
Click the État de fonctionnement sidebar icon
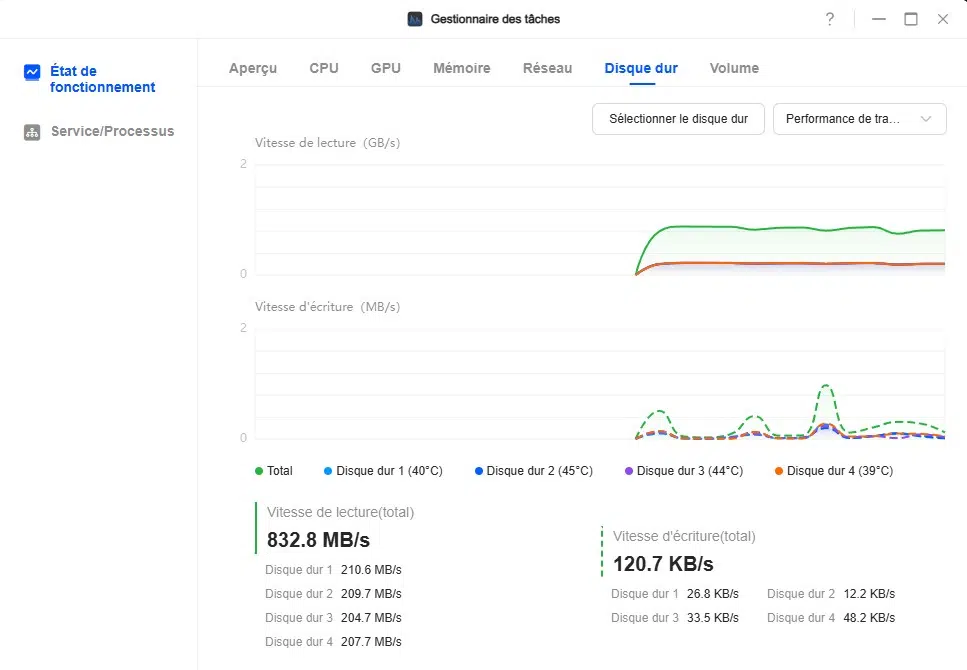[x=32, y=72]
